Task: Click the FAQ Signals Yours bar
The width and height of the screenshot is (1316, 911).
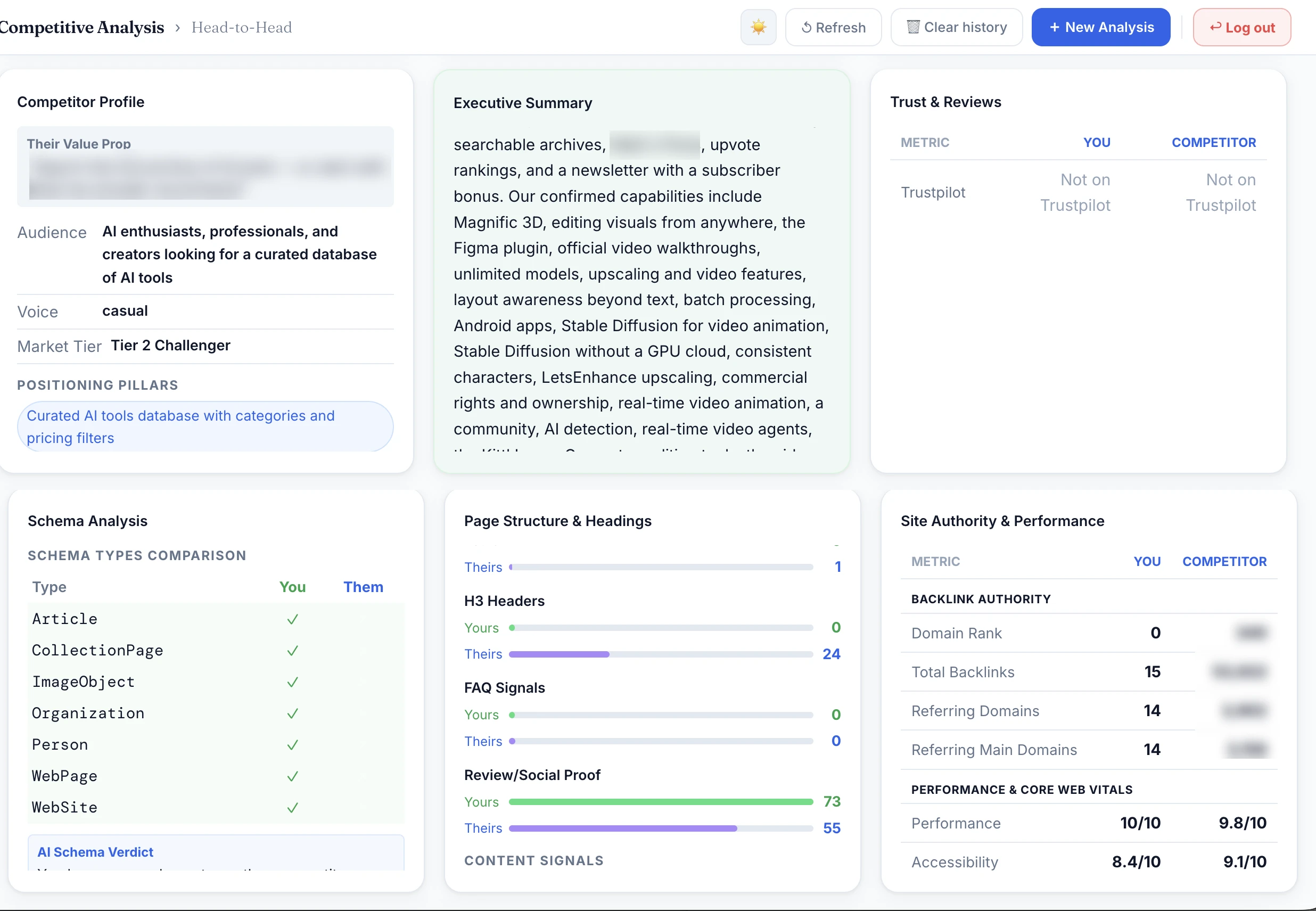Action: 661,715
